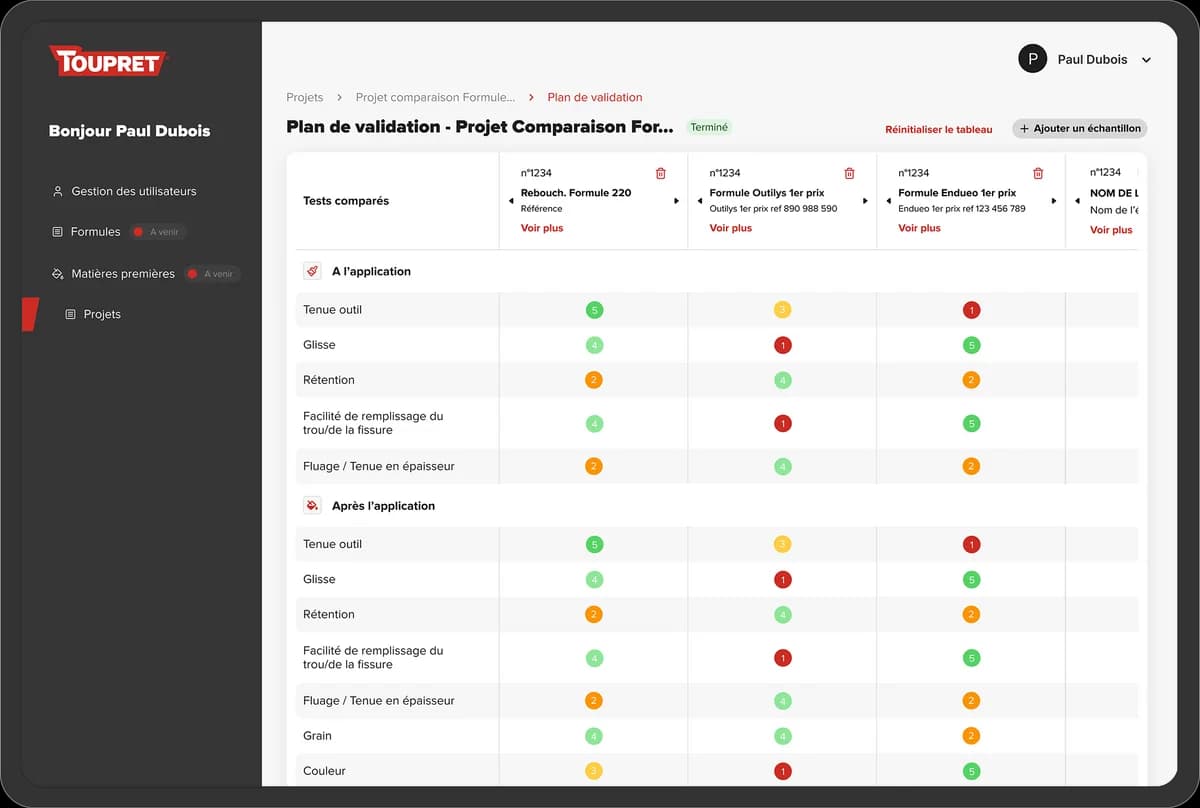Click right arrow of Formule Outilys 1er prix
This screenshot has height=808, width=1200.
tap(865, 201)
